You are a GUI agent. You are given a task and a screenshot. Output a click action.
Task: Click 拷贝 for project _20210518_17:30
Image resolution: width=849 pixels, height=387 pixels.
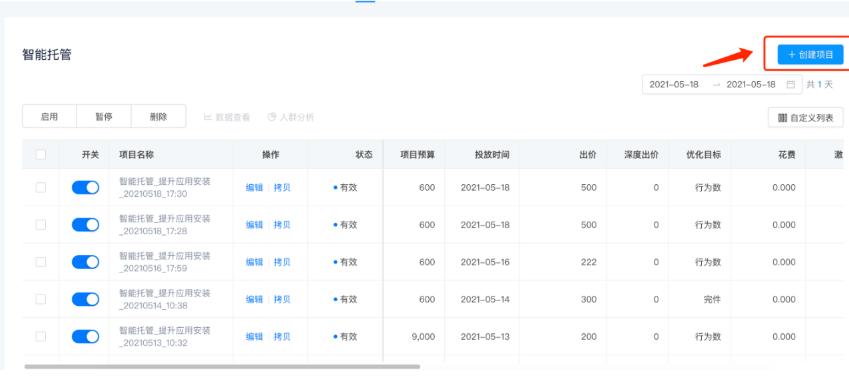pos(282,188)
